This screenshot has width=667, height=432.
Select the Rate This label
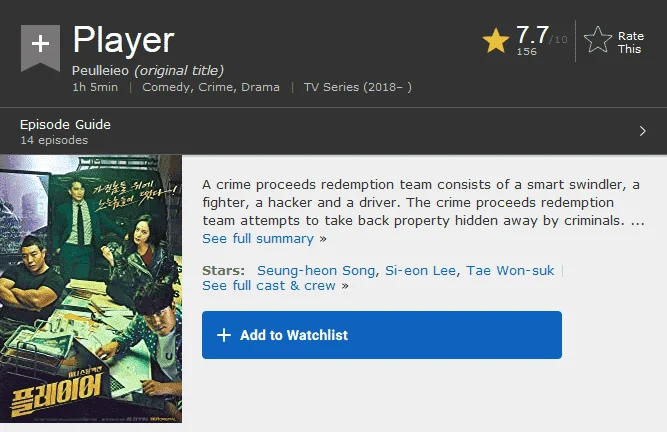click(630, 43)
